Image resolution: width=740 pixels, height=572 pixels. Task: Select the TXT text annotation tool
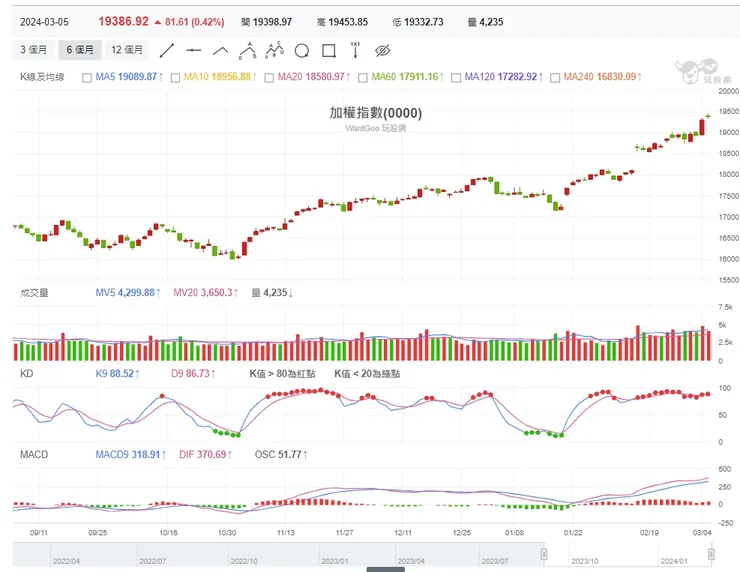[x=355, y=50]
